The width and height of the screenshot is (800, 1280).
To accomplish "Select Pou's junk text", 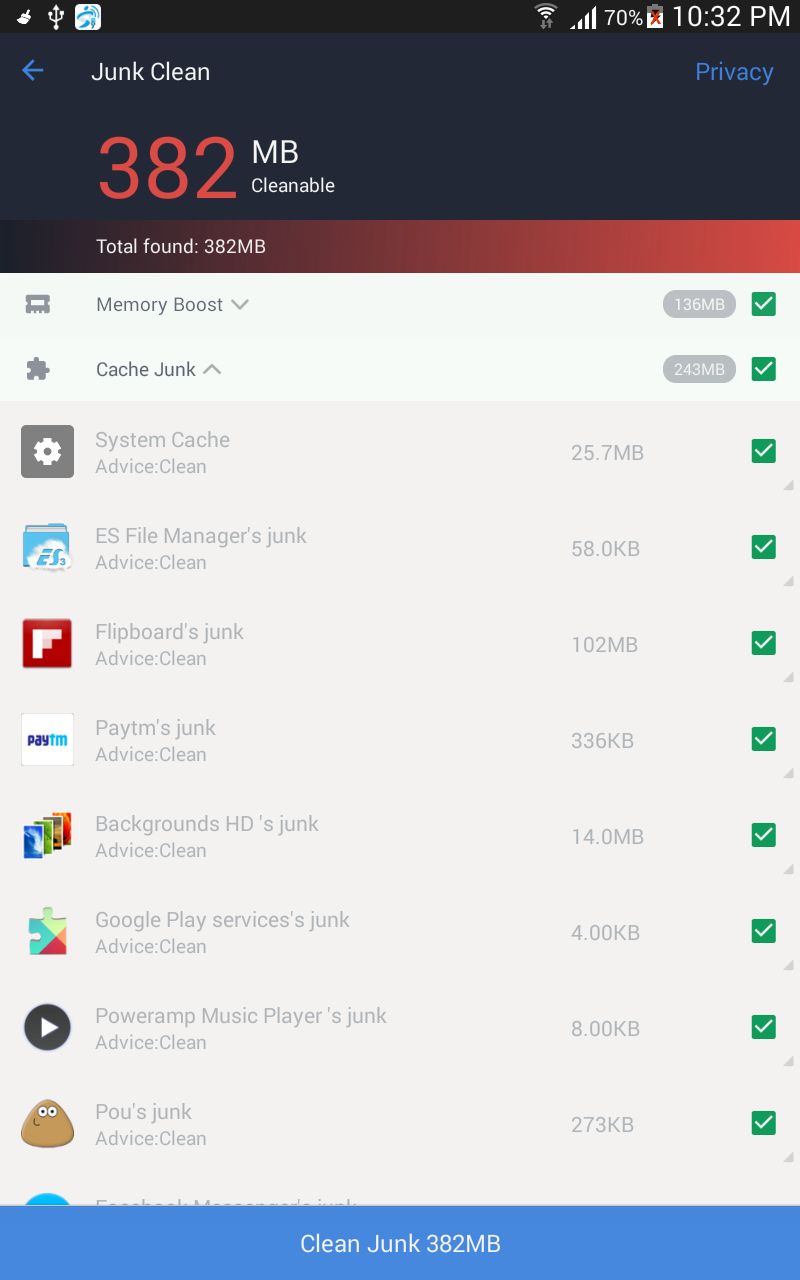I will [143, 1112].
